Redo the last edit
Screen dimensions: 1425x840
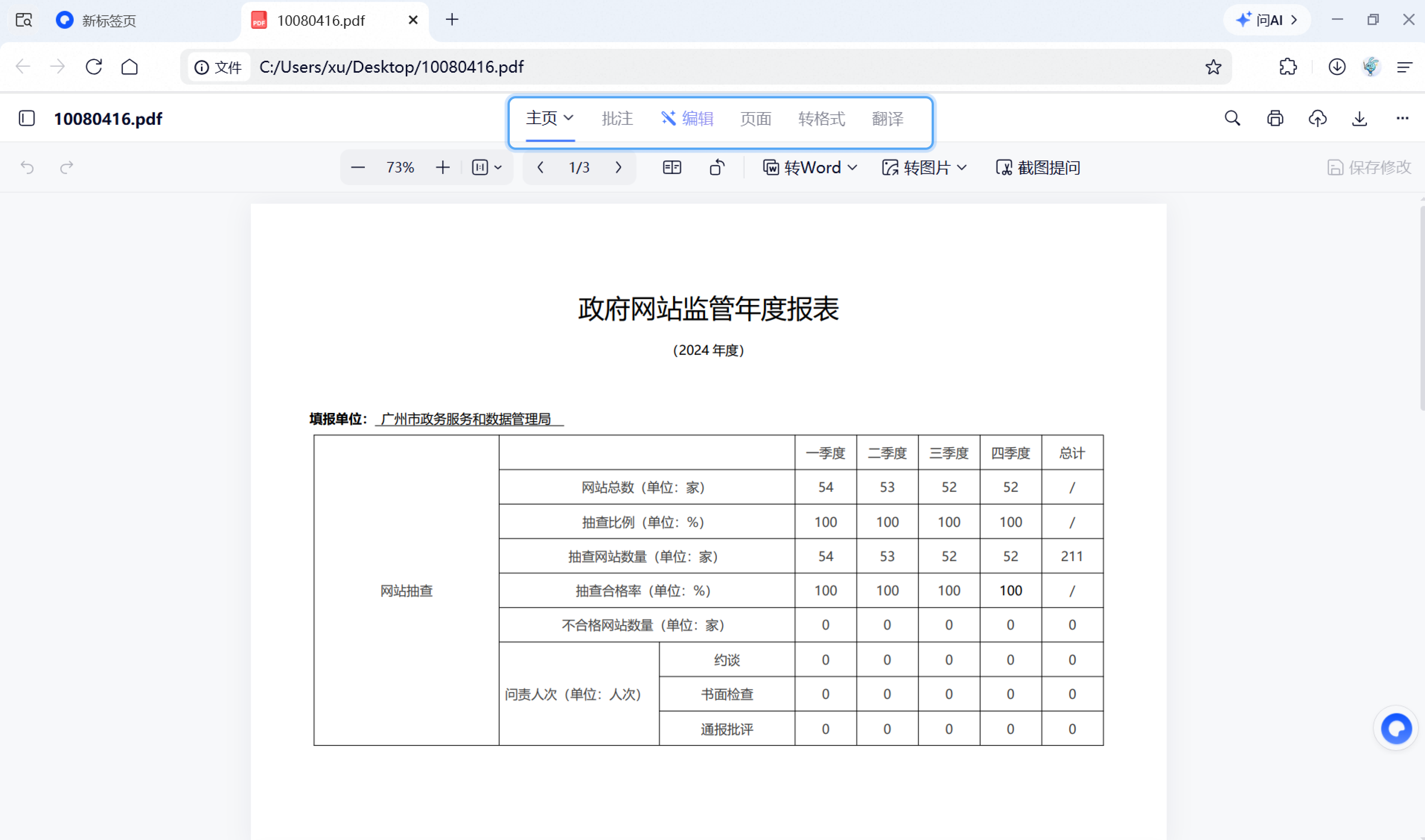67,168
